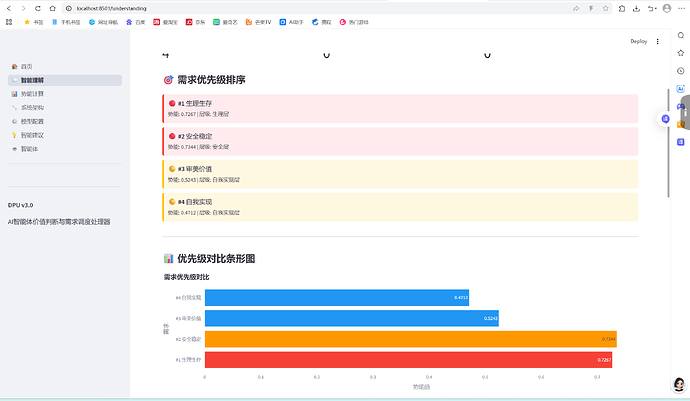Open the extensions icon in browser toolbar
This screenshot has height=401, width=690.
[x=622, y=8]
